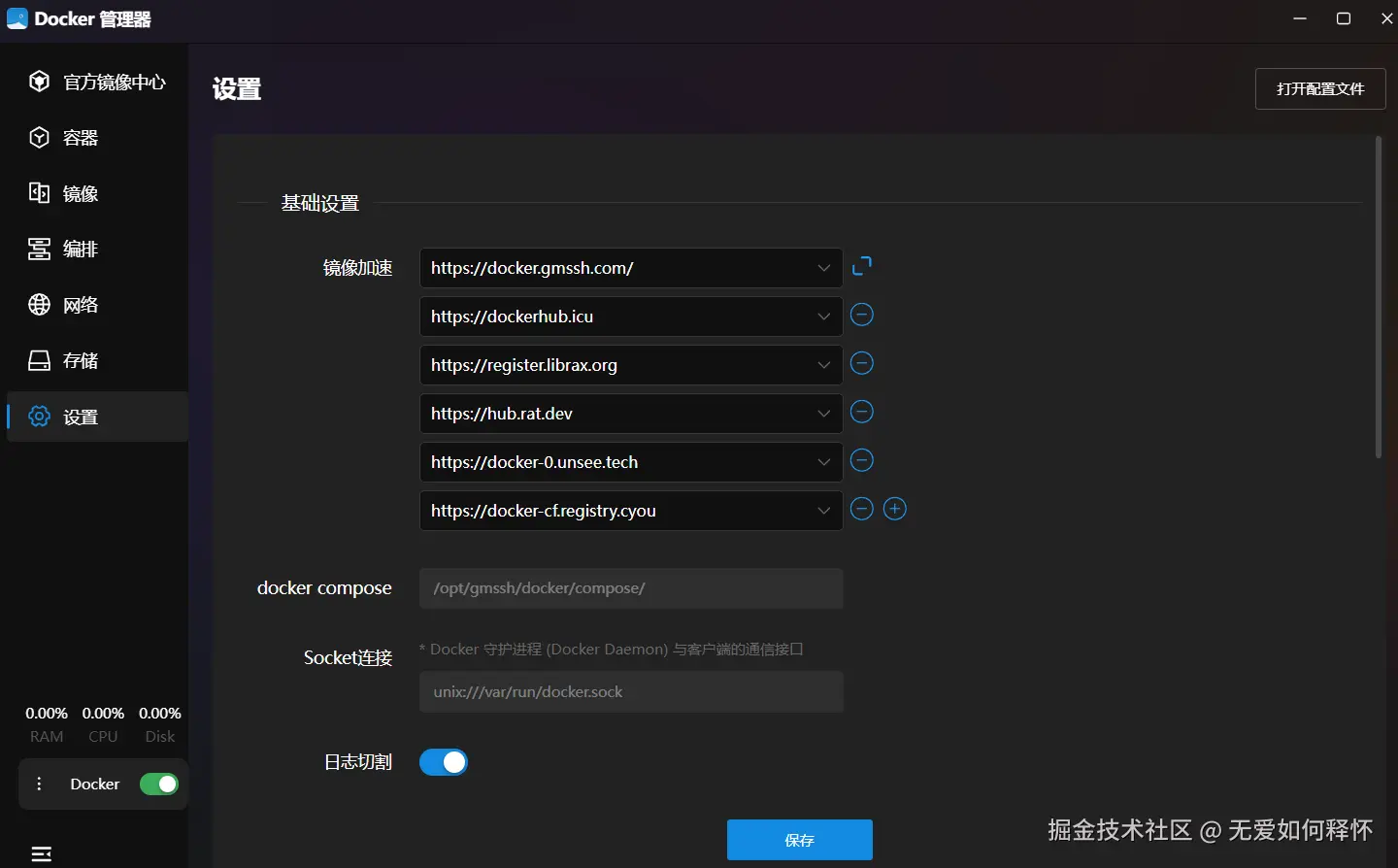Image resolution: width=1398 pixels, height=868 pixels.
Task: Open the three-dot menu beside Docker
Action: [39, 785]
